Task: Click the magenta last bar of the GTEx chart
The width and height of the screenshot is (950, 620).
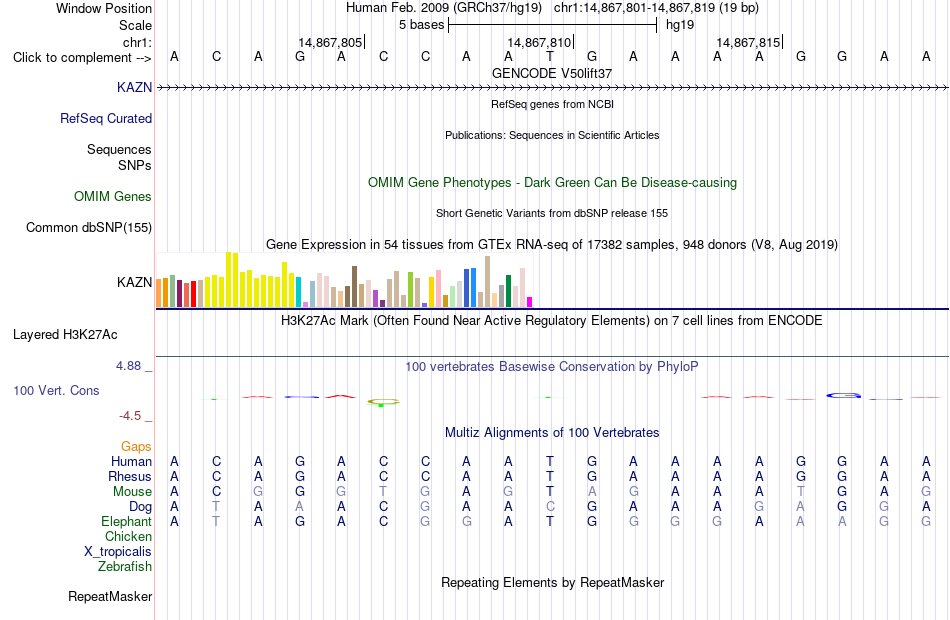Action: pyautogui.click(x=530, y=302)
